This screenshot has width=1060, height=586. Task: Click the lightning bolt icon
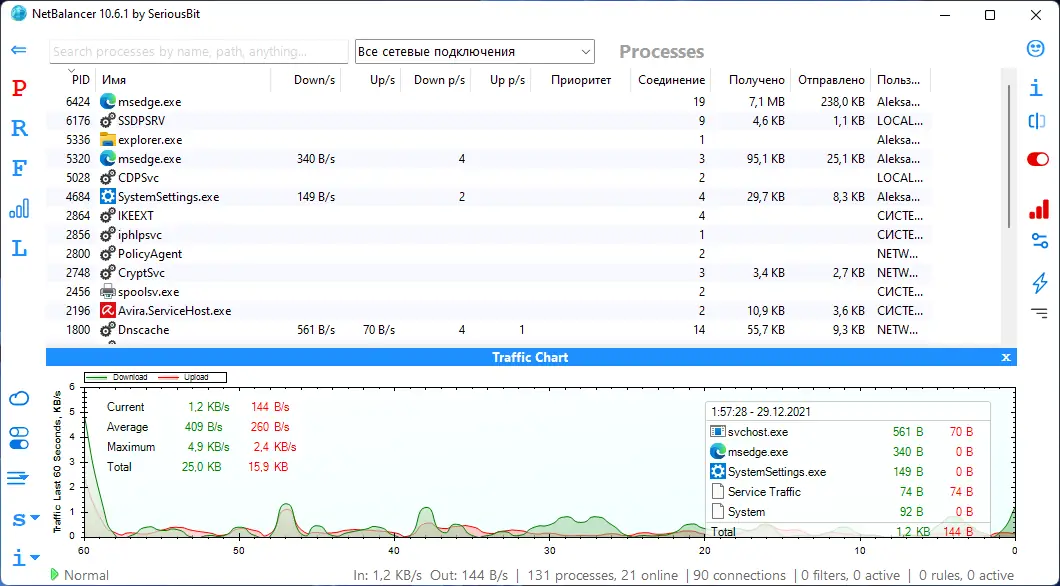point(1040,283)
